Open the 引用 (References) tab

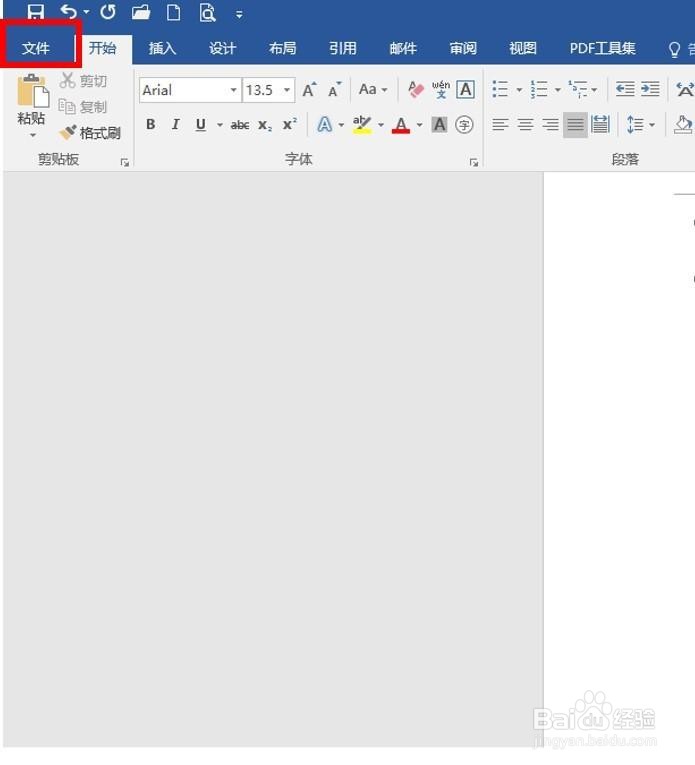coord(342,48)
